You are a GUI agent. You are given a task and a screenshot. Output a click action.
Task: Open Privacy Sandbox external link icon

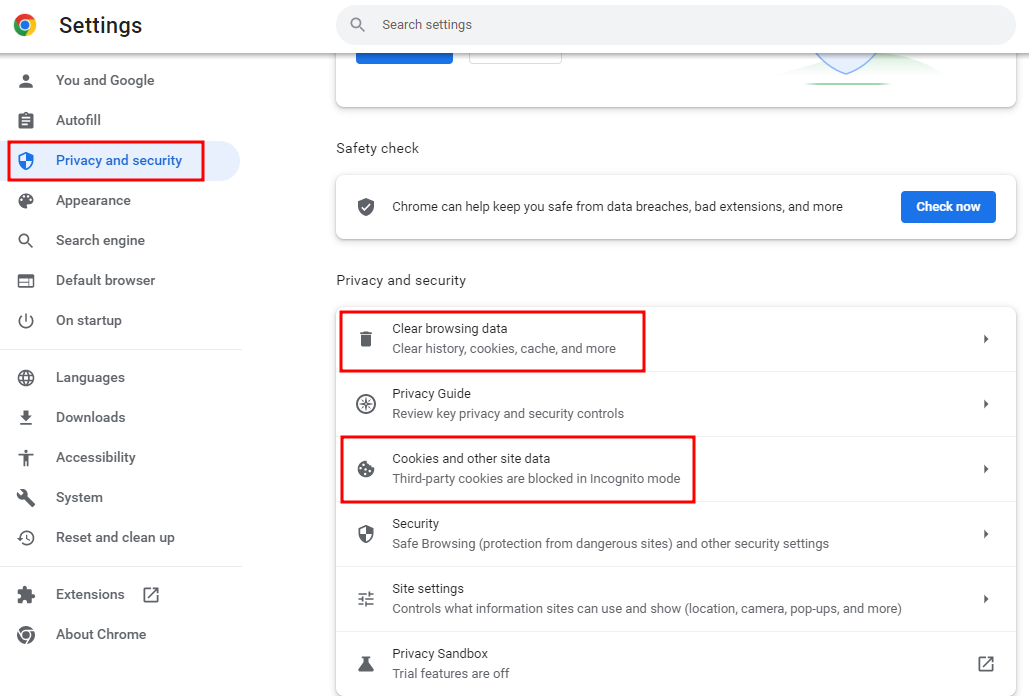[985, 664]
